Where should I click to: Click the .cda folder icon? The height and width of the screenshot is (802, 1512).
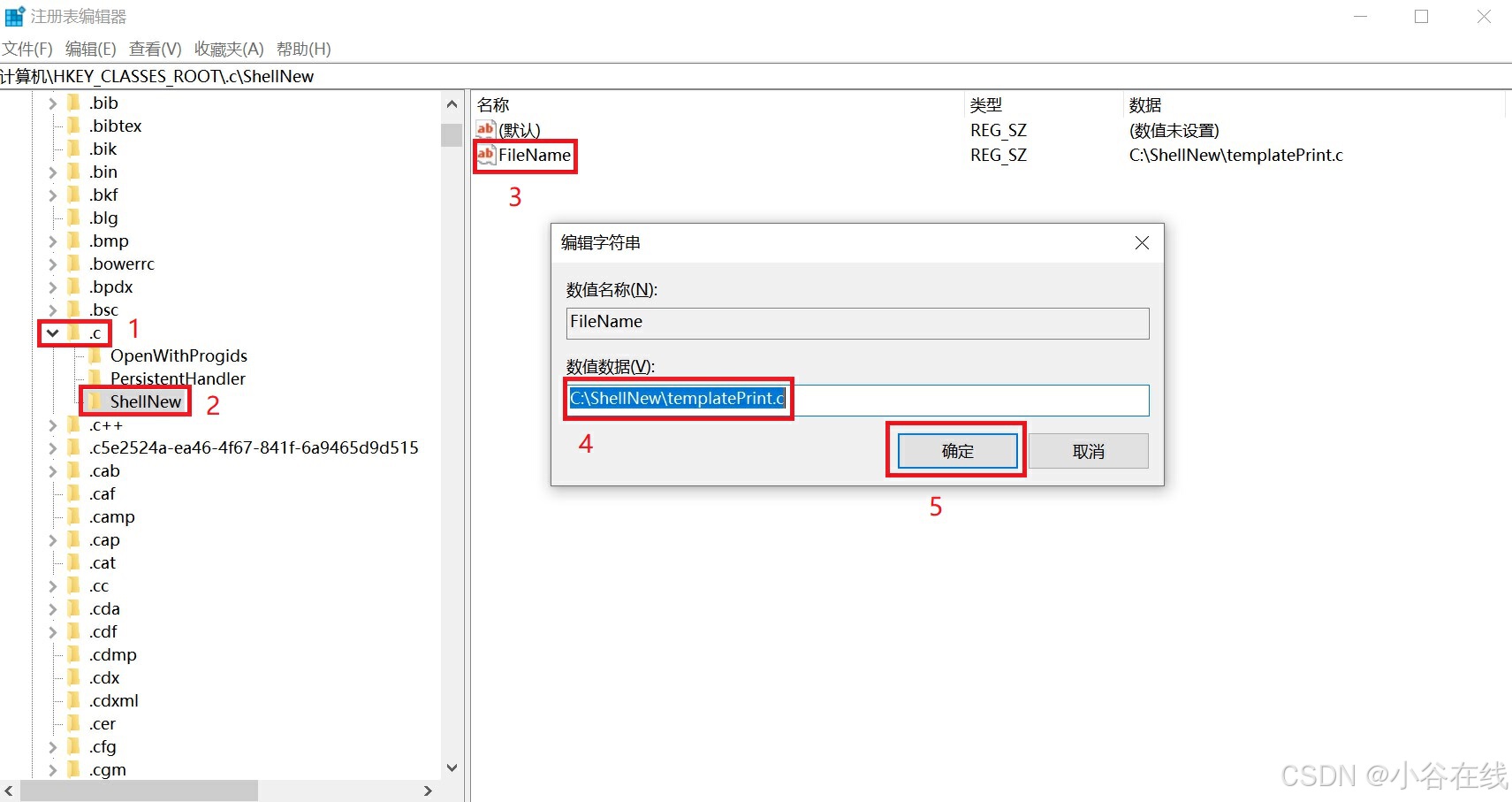point(74,608)
